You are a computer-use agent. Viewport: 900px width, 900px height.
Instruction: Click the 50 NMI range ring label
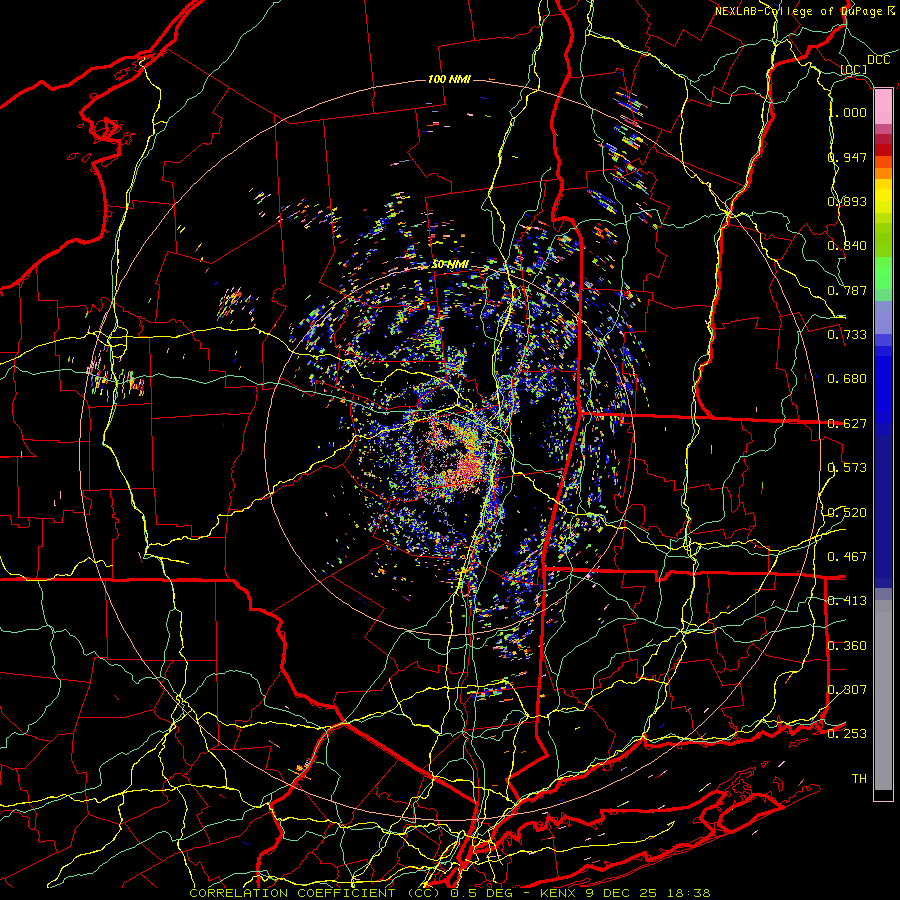point(450,265)
